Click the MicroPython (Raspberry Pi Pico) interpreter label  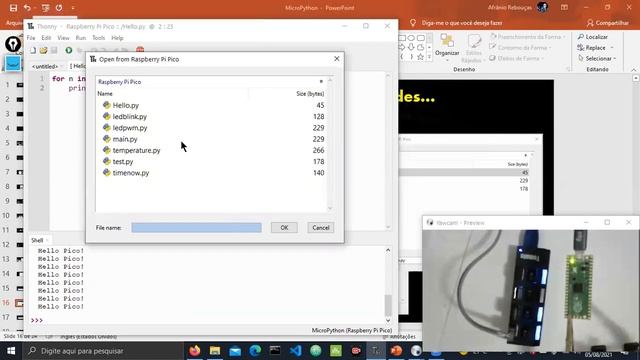pos(352,330)
